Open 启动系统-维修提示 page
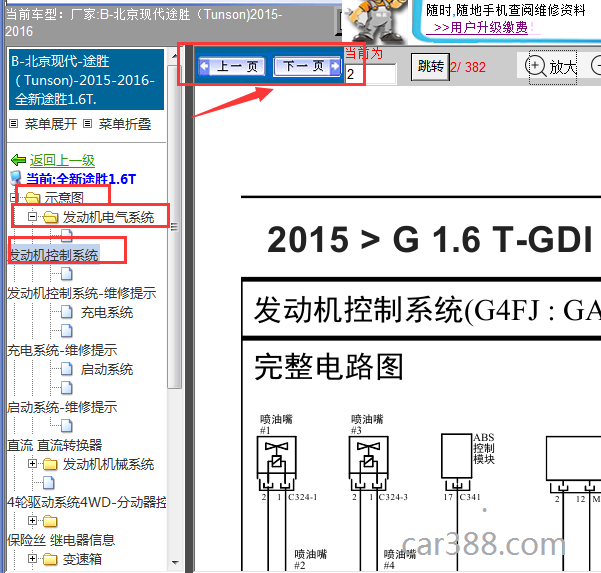601x573 pixels. (62, 407)
